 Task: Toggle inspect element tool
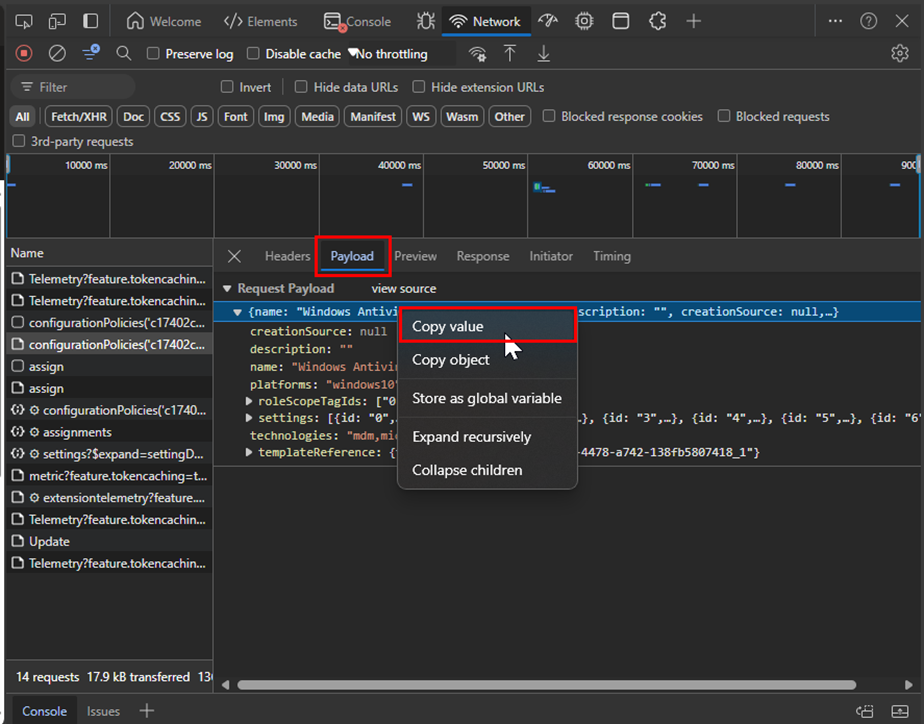(24, 21)
